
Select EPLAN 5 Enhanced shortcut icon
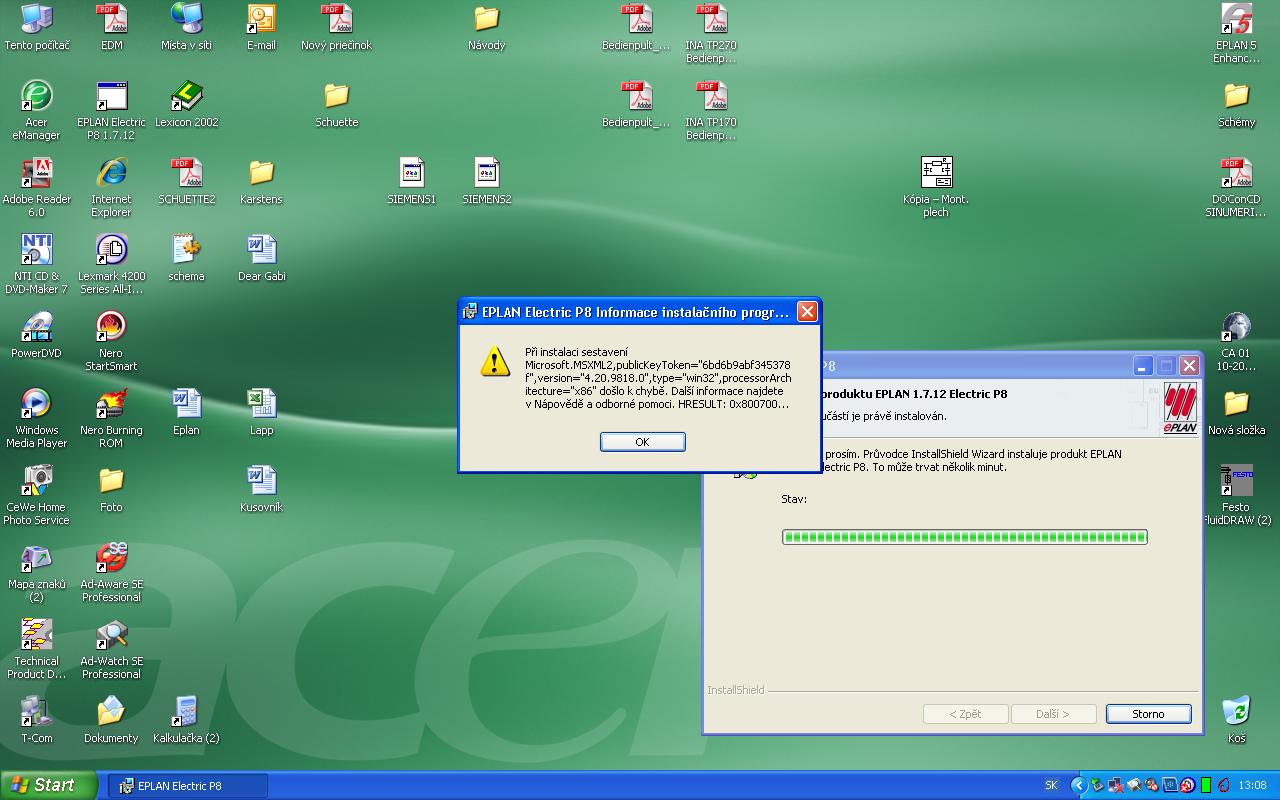click(x=1236, y=34)
